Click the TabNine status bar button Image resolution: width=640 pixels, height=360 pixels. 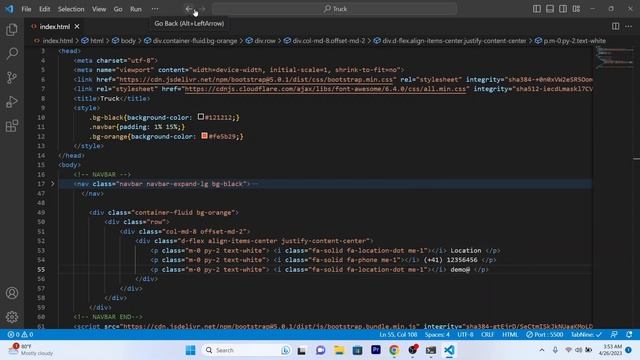[586, 334]
